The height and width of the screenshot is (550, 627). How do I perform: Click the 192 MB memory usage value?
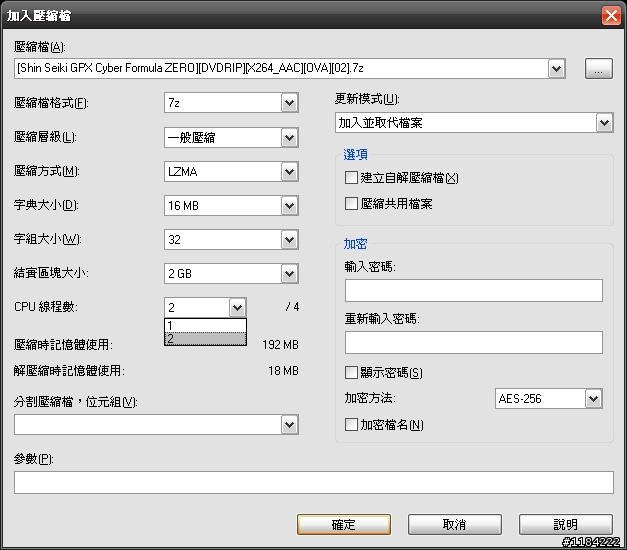pos(280,345)
